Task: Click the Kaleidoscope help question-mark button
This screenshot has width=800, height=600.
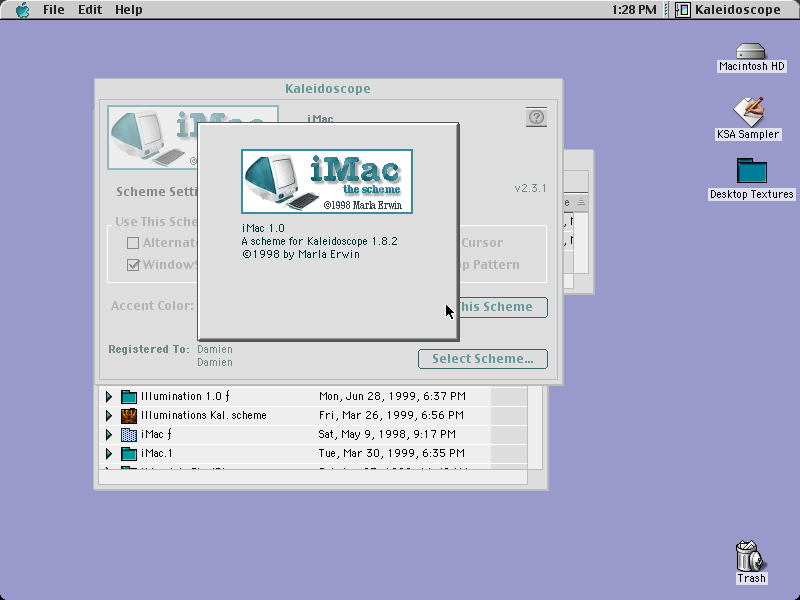Action: [536, 117]
